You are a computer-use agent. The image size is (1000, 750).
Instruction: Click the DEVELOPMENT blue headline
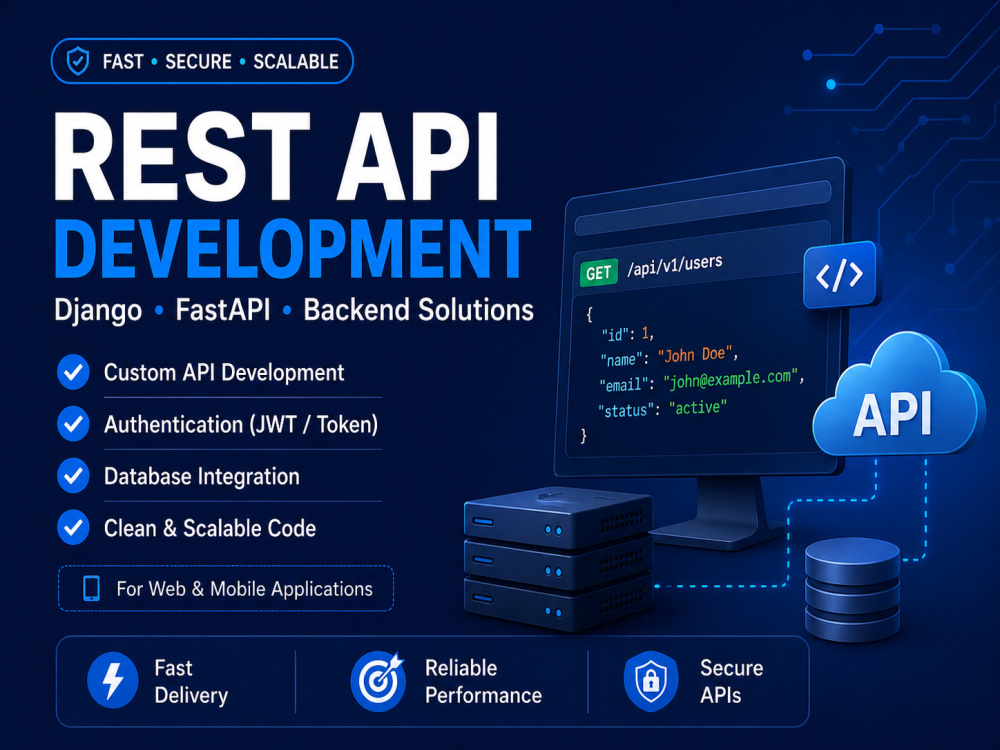[x=293, y=249]
